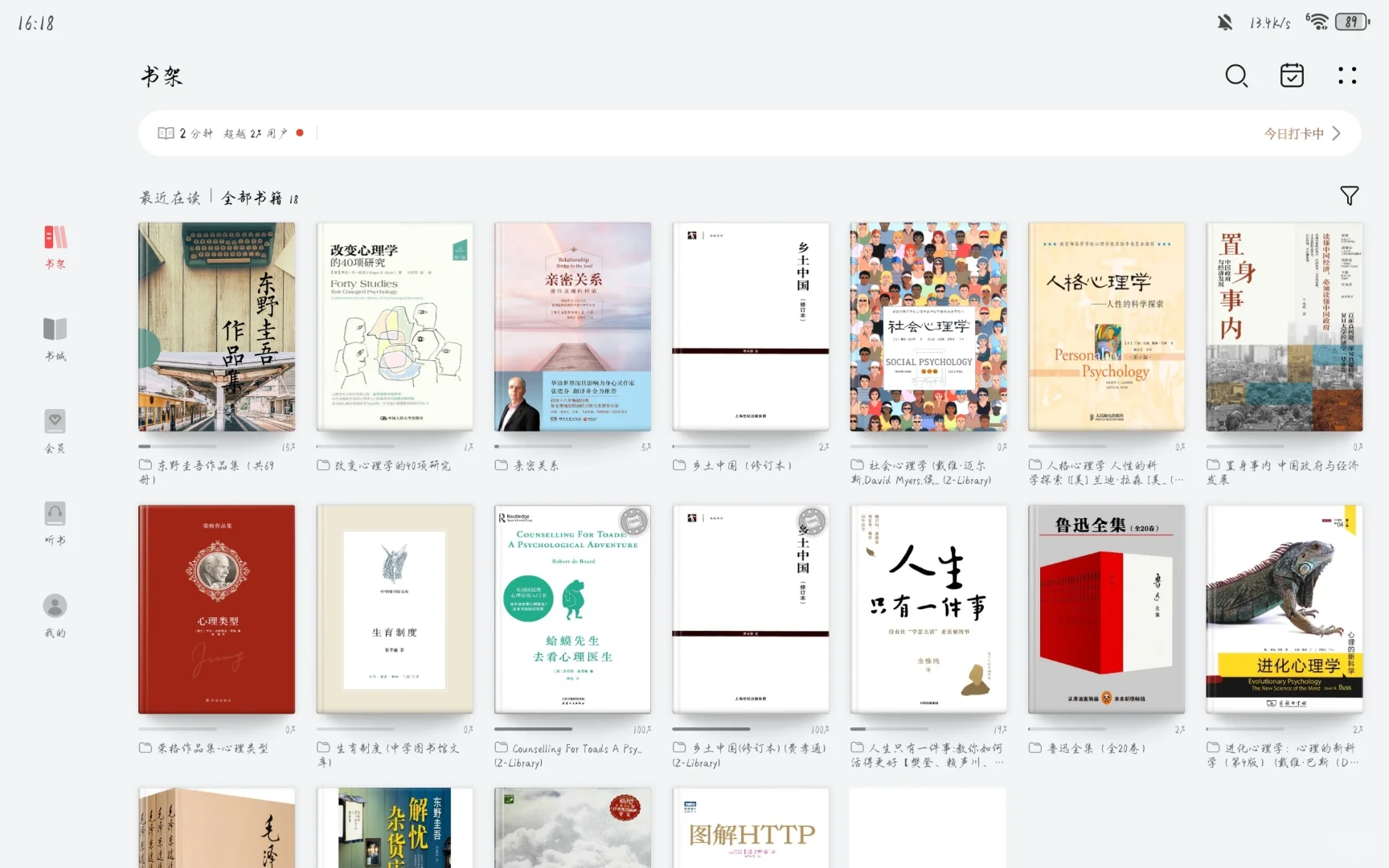
Task: Switch to 最近在读 tab
Action: 170,198
